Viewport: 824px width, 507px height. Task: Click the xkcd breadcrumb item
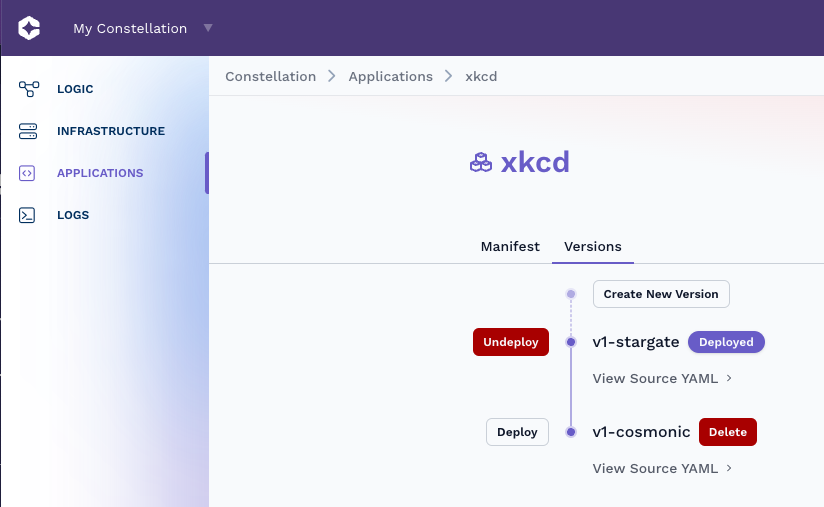pos(481,76)
